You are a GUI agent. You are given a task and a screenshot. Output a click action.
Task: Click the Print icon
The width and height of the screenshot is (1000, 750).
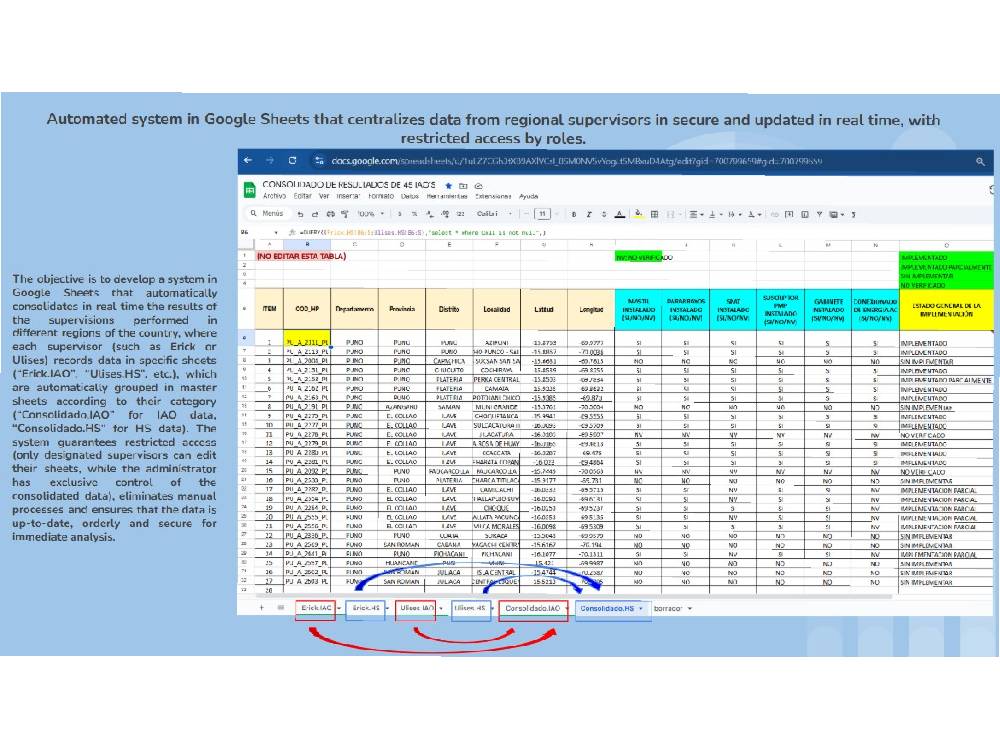(x=330, y=214)
